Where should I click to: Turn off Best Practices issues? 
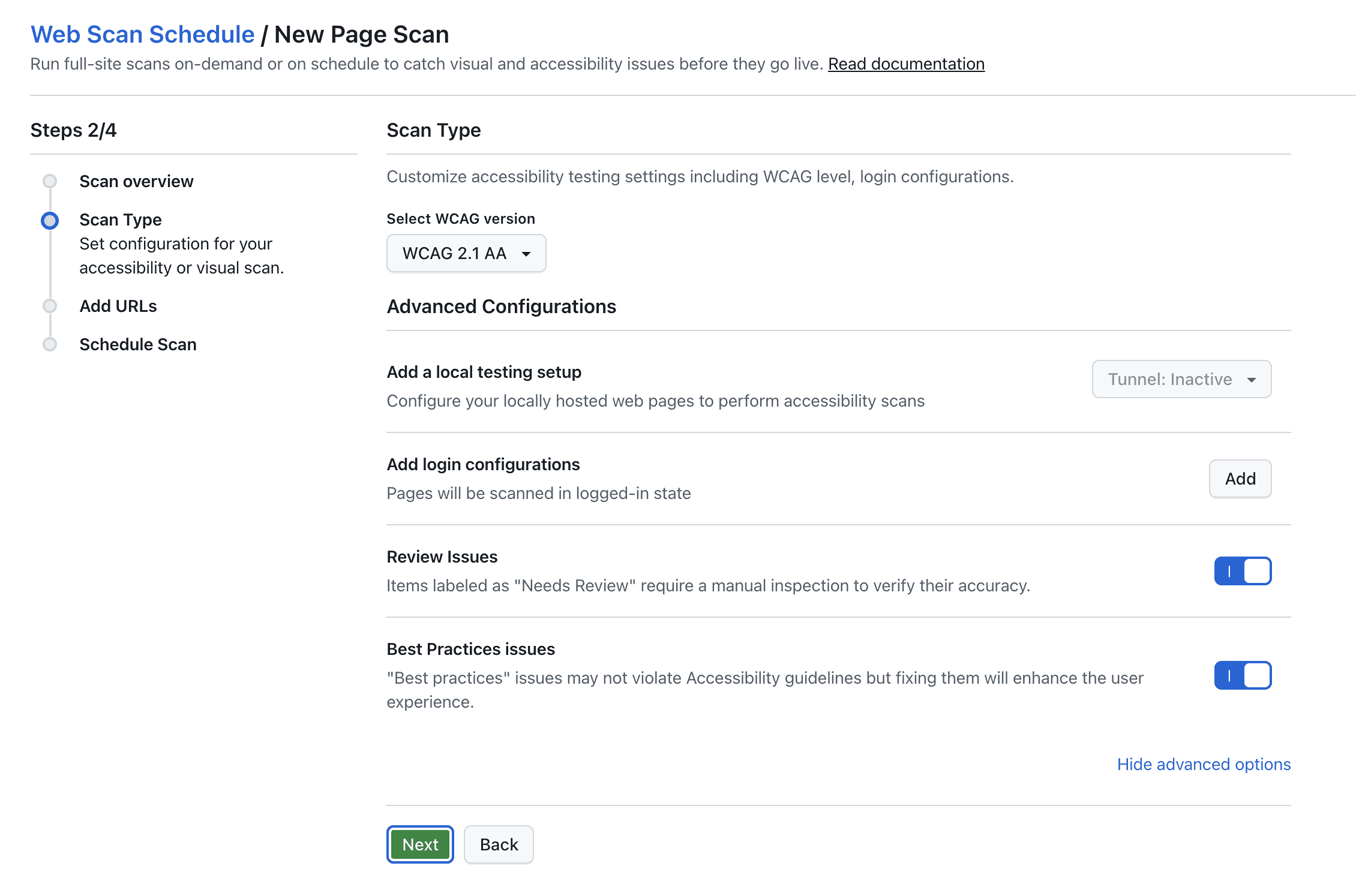pyautogui.click(x=1243, y=676)
